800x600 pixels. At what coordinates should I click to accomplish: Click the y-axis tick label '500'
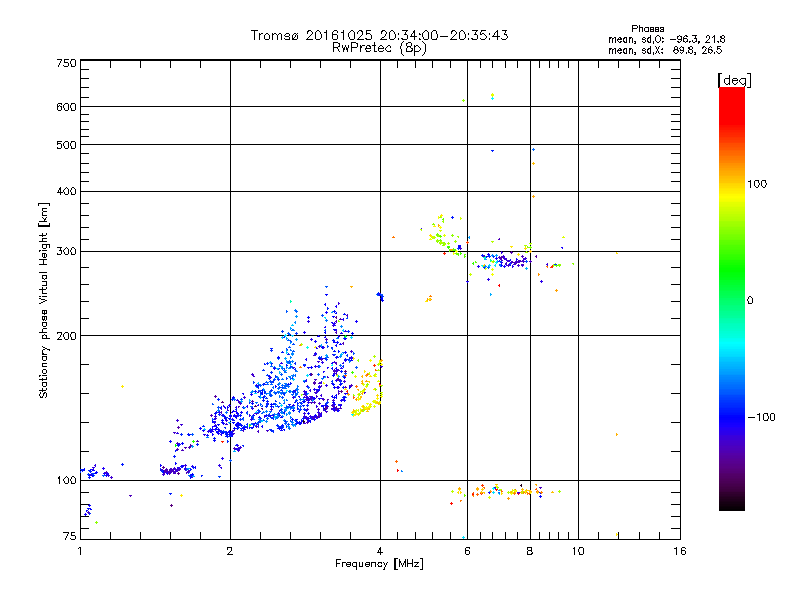click(66, 145)
